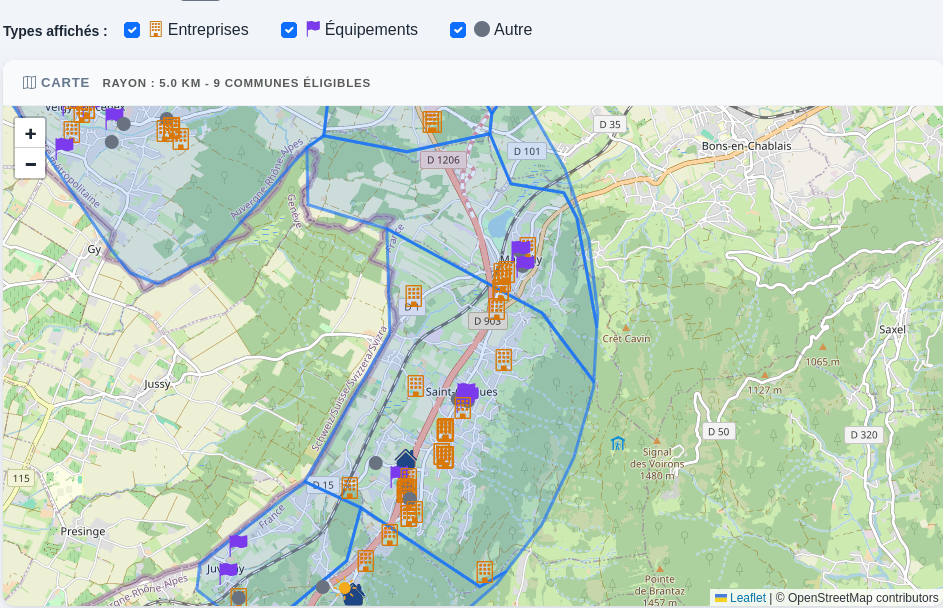This screenshot has width=943, height=608.
Task: Click the Pointe de Brantaz label
Action: click(x=660, y=591)
